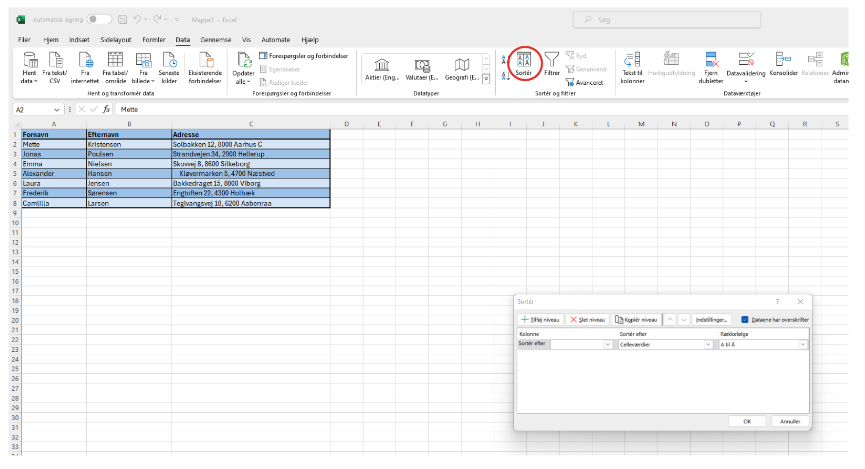
Task: Open Indstillinger in Sortér dialog
Action: [x=711, y=319]
